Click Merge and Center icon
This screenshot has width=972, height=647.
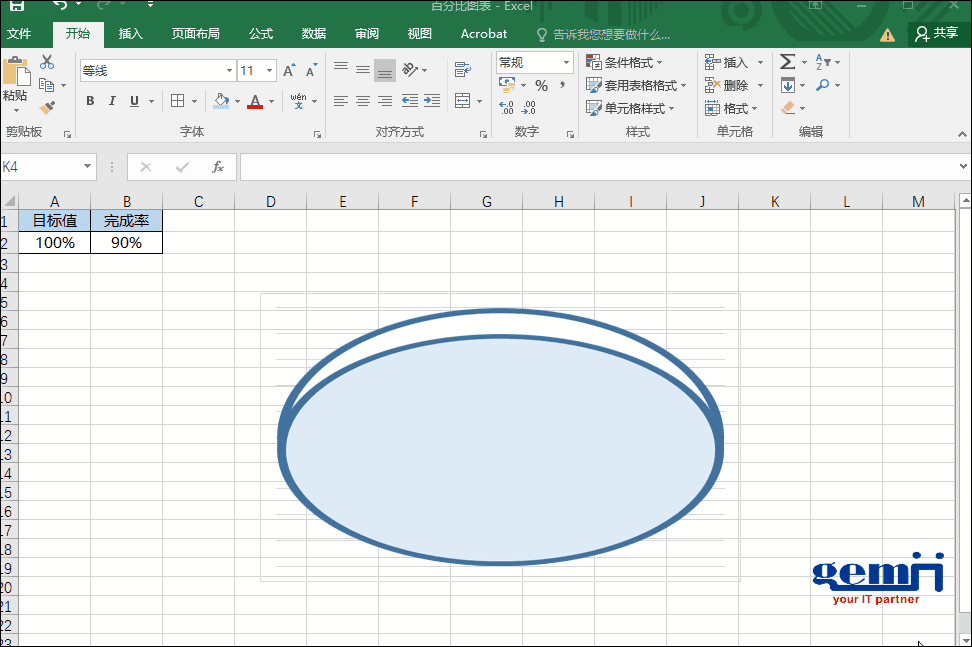(462, 101)
